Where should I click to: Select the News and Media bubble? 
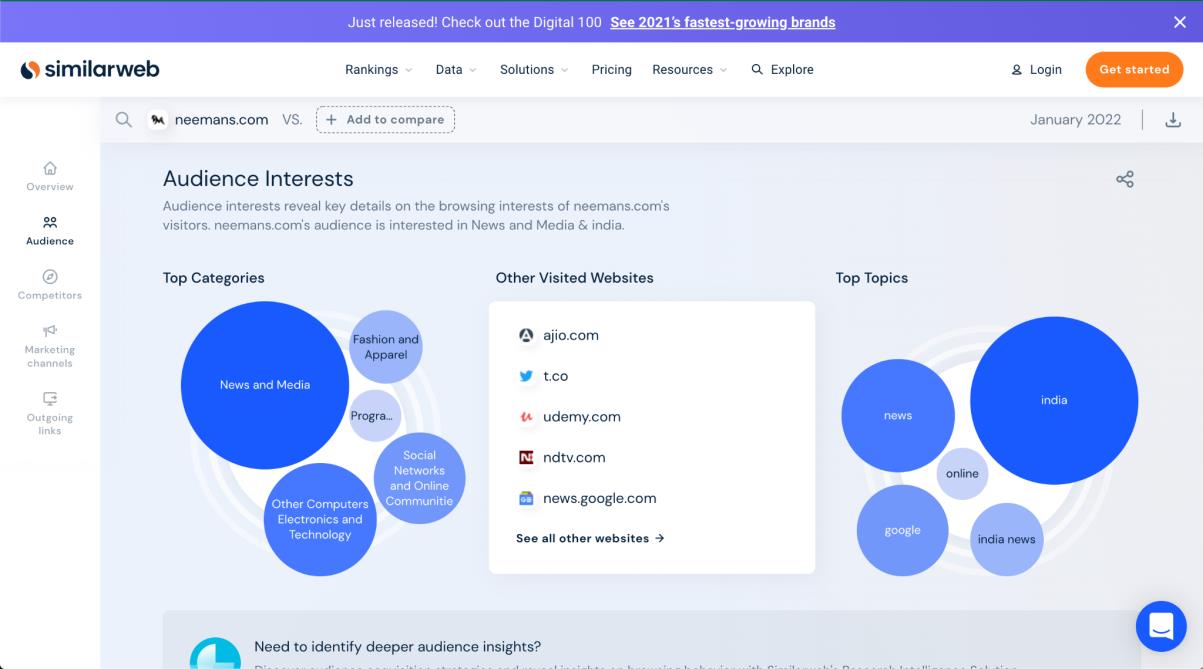[x=265, y=385]
